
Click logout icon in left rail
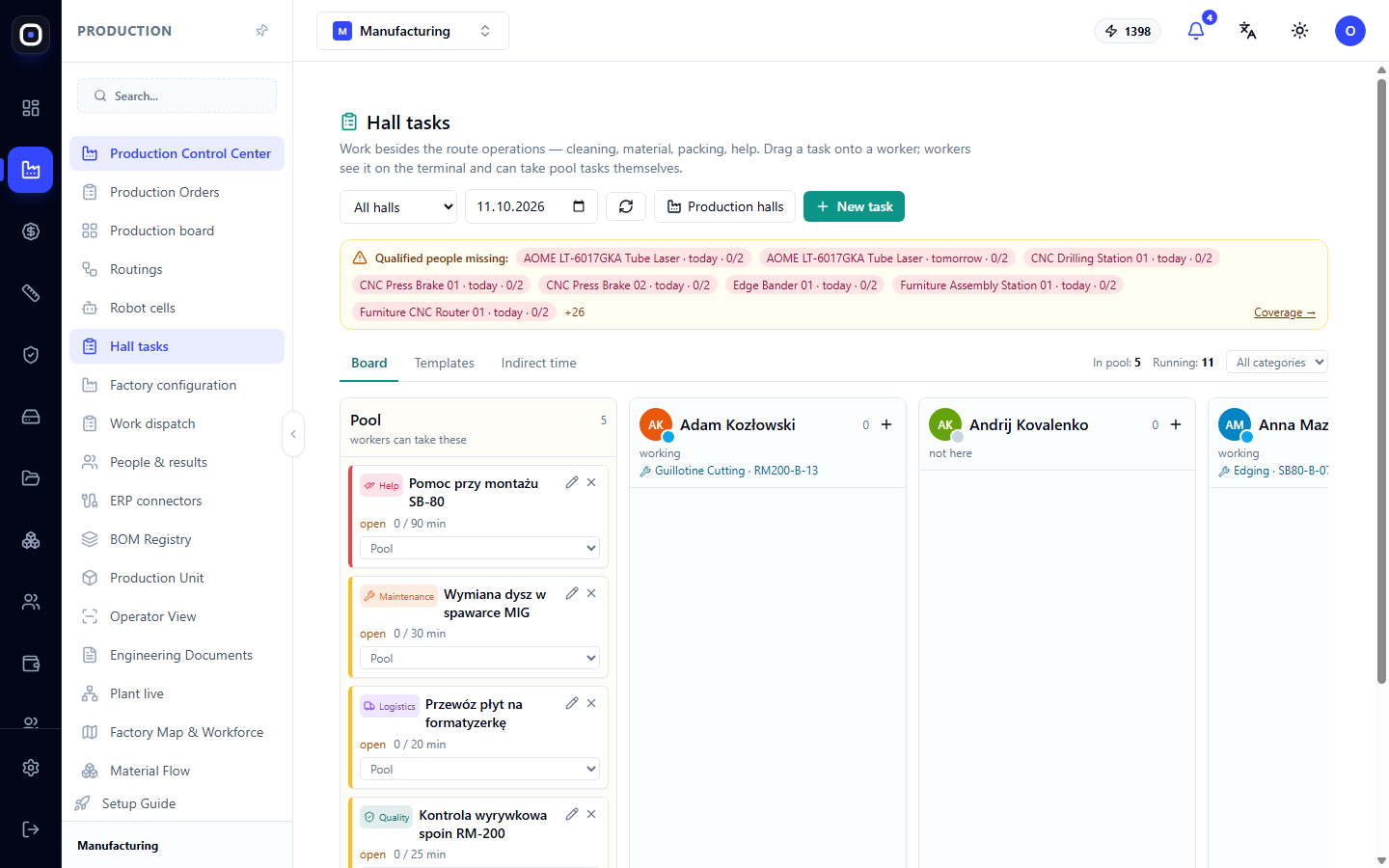click(31, 829)
